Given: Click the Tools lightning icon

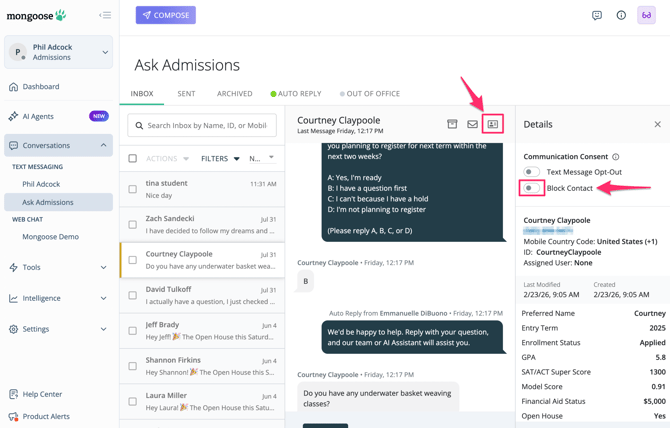Looking at the screenshot, I should click(x=14, y=267).
